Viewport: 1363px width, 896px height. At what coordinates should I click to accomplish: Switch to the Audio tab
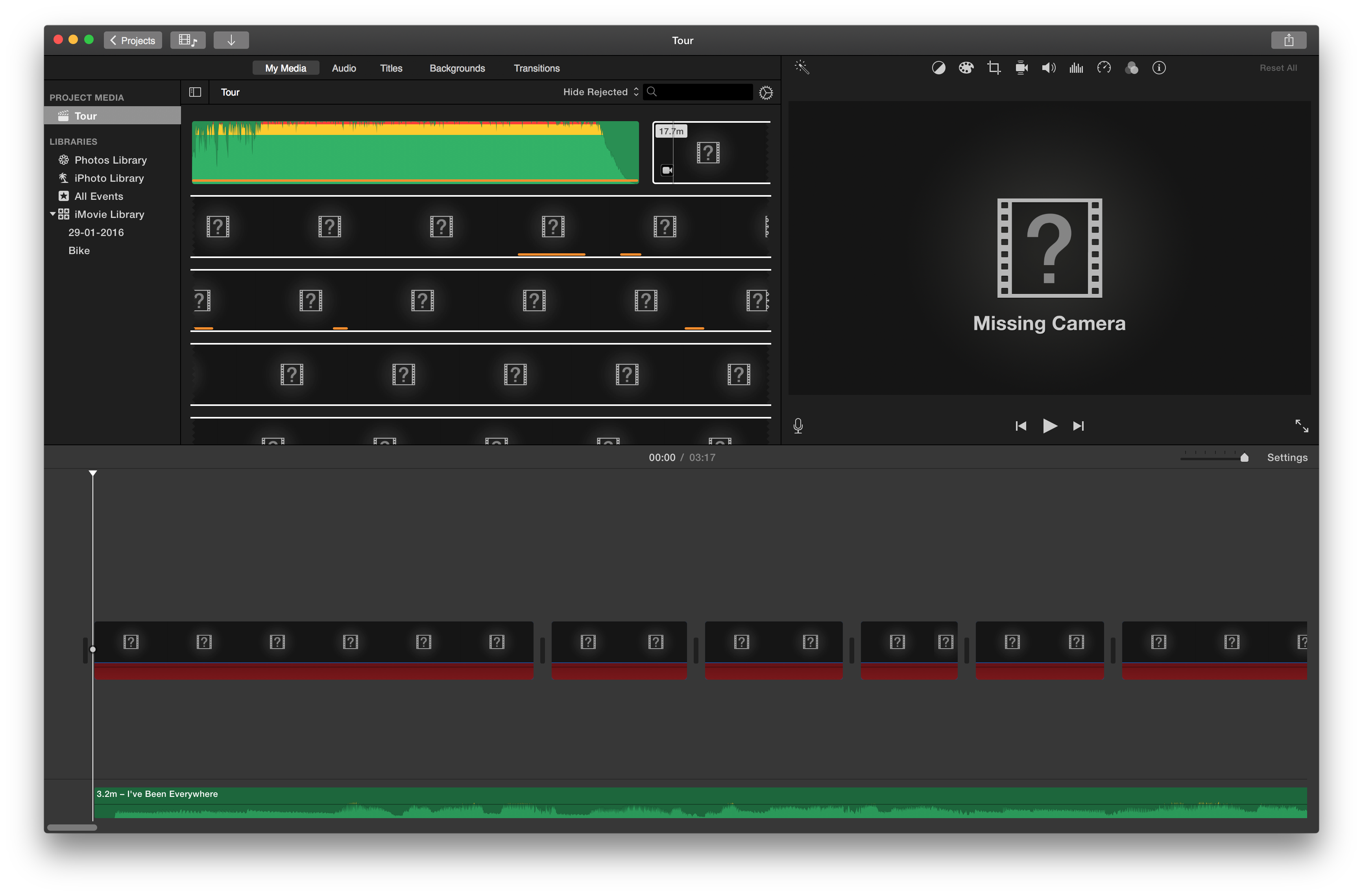[344, 68]
